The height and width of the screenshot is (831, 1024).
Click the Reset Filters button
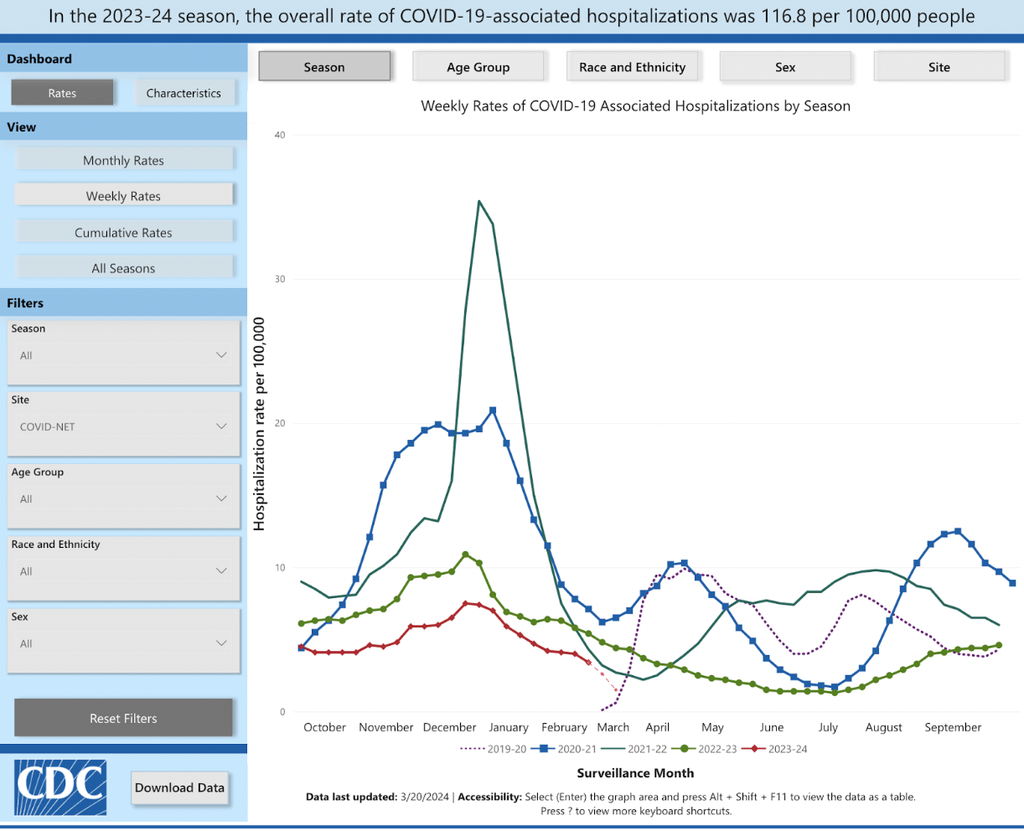(123, 718)
